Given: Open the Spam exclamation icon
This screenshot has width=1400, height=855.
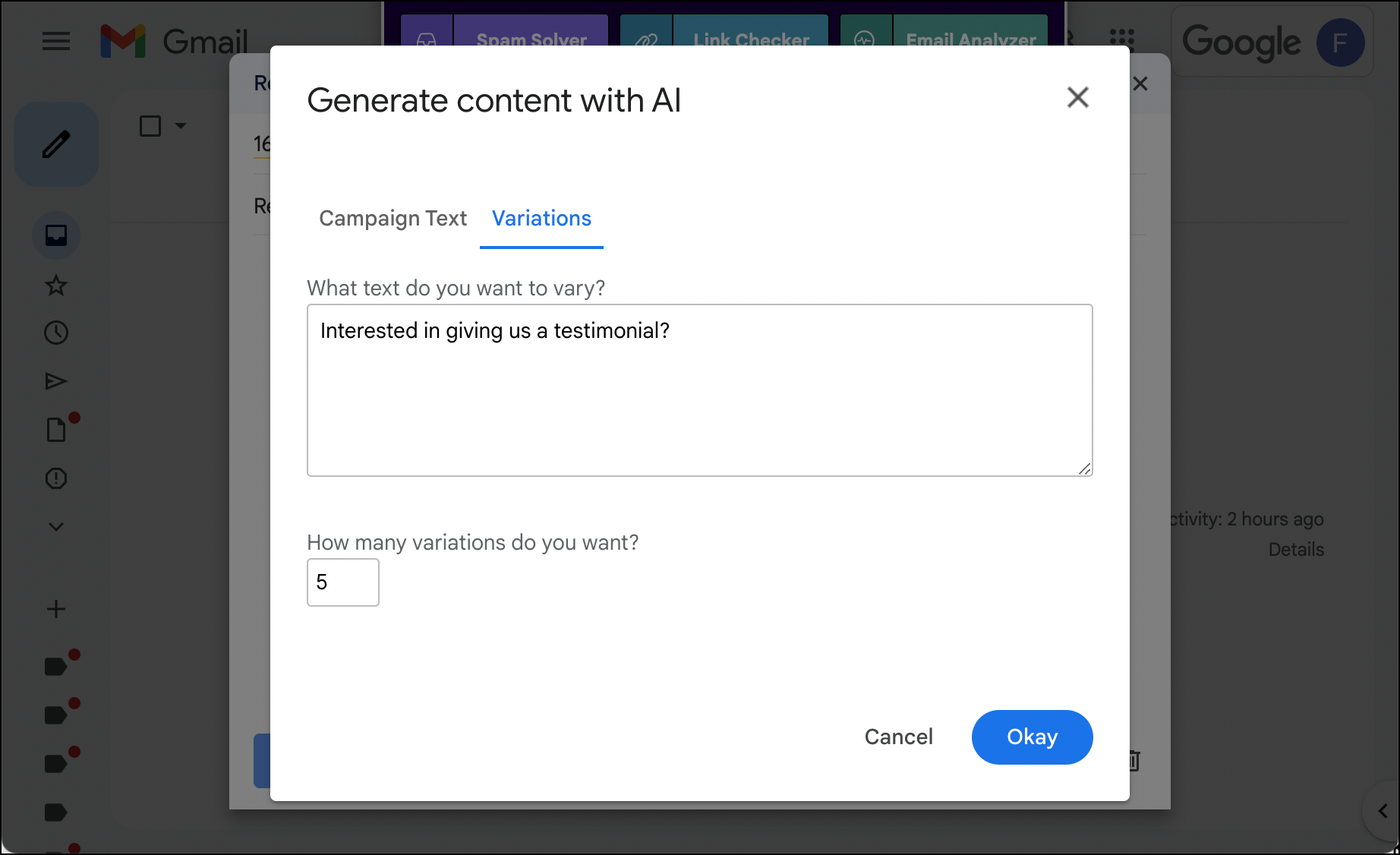Looking at the screenshot, I should pos(56,478).
